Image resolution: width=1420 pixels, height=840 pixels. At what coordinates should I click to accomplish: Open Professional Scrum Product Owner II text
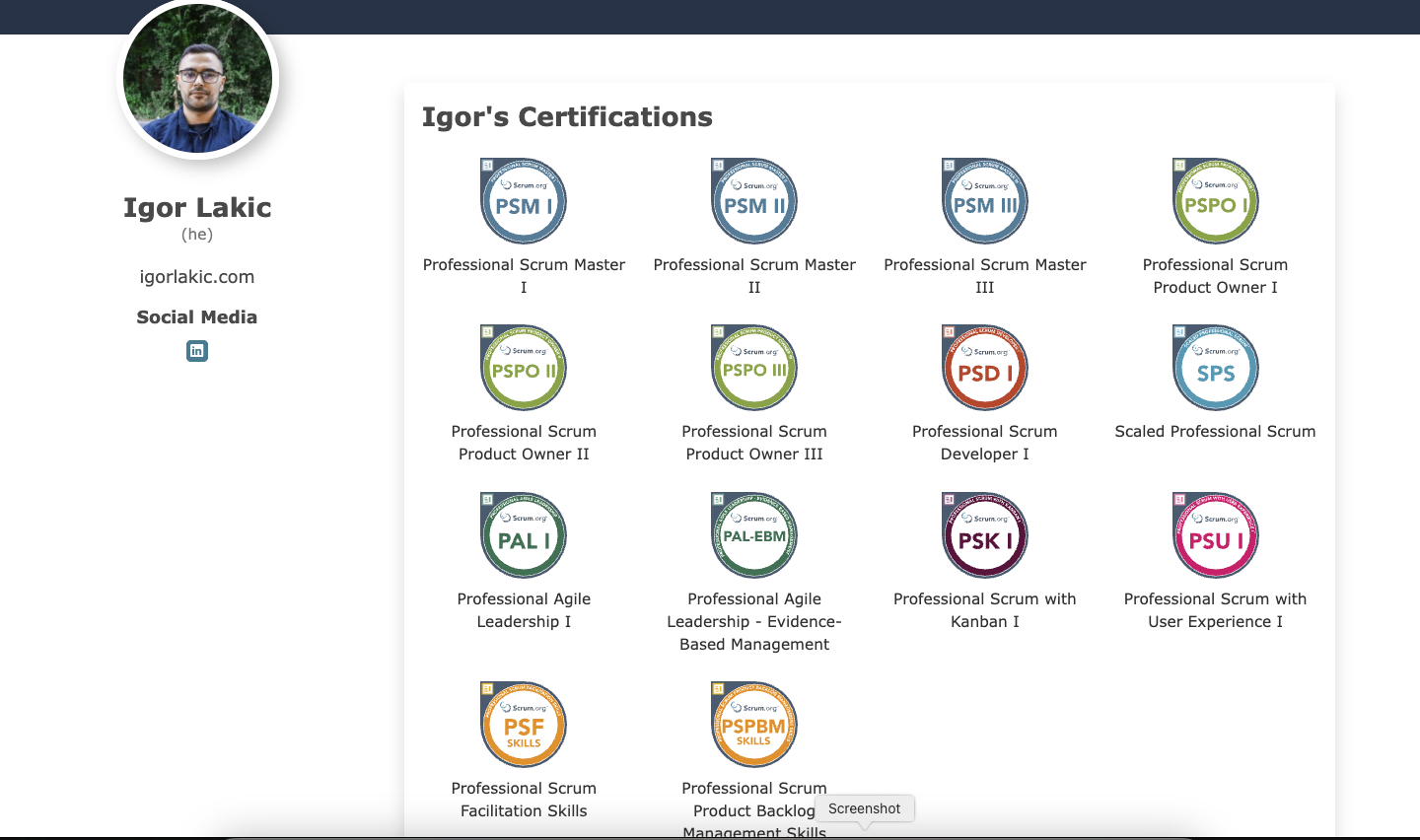click(524, 443)
